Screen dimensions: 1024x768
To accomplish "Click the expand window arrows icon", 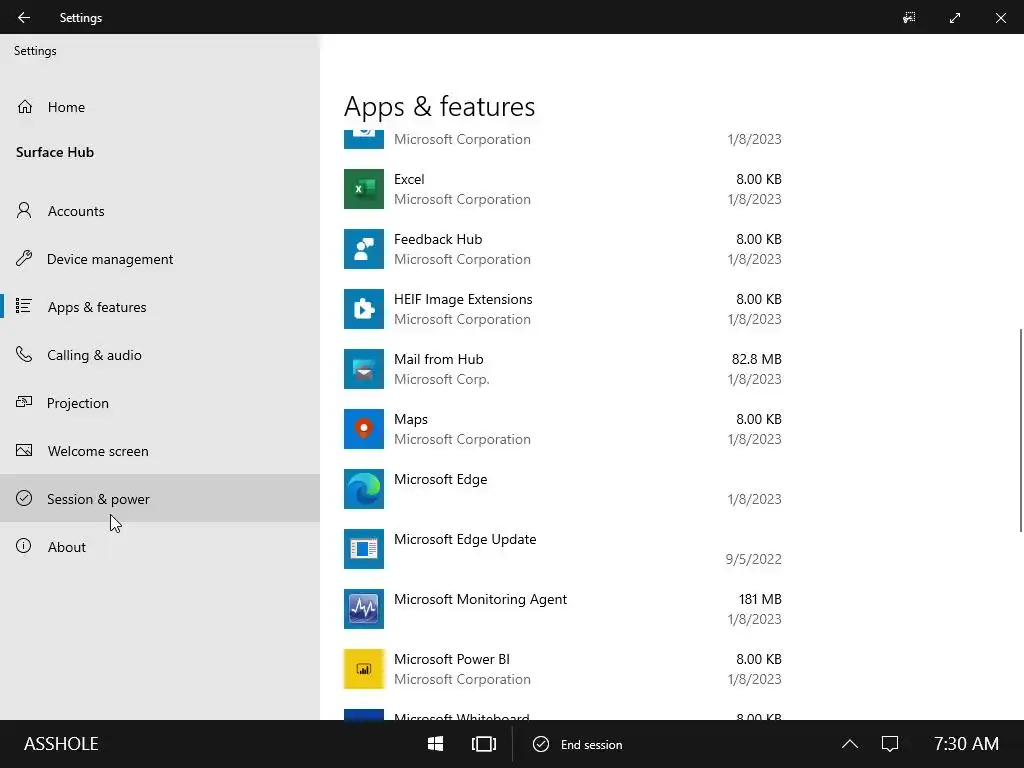I will point(955,18).
